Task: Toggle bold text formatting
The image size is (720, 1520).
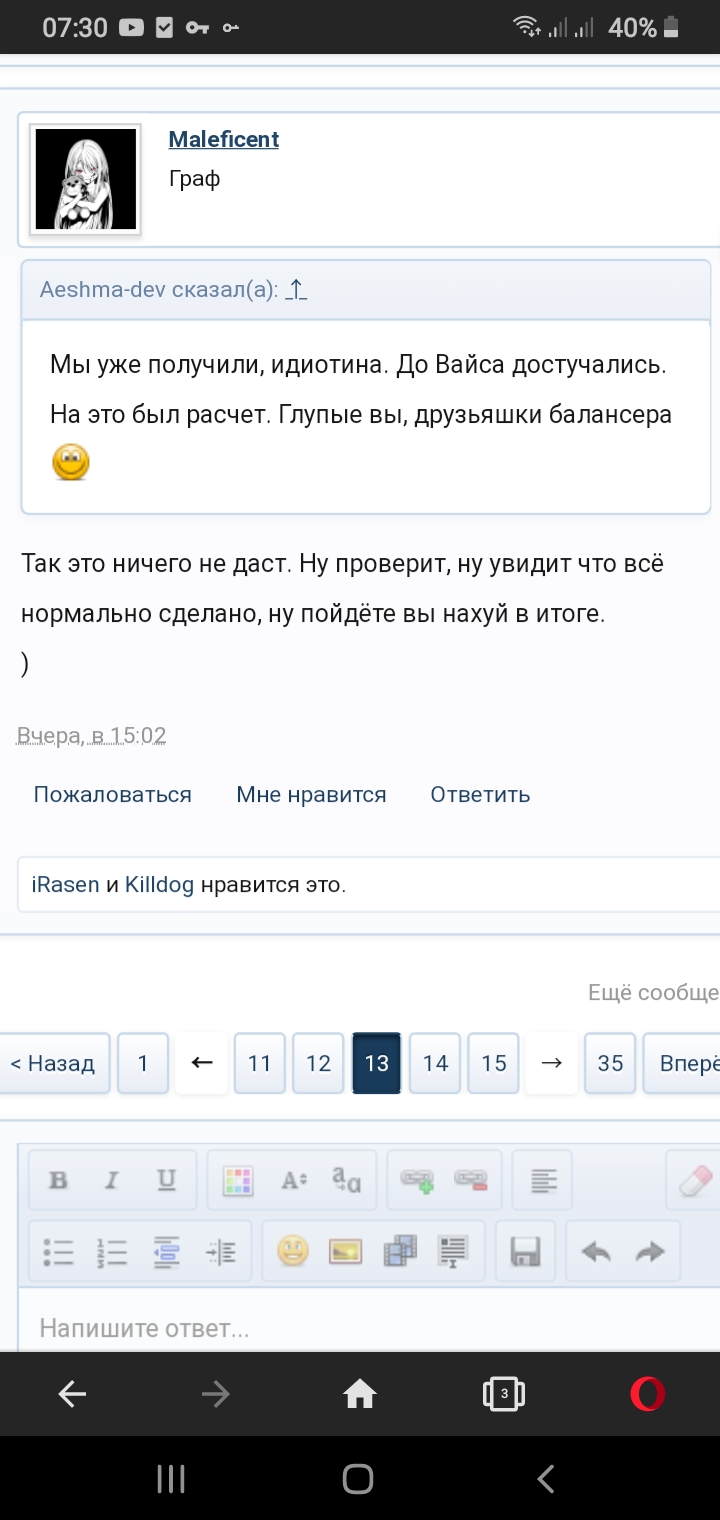Action: [x=58, y=1180]
